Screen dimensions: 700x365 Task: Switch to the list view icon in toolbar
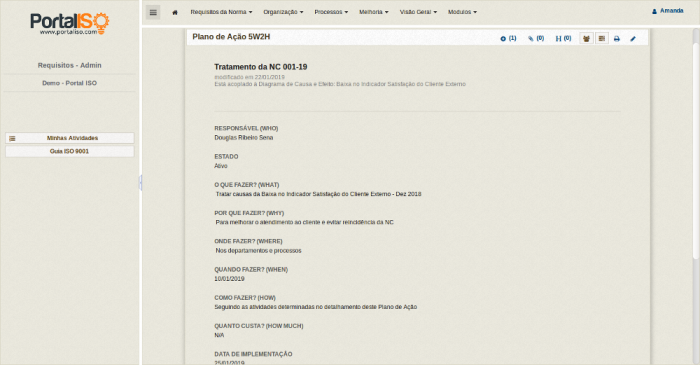(x=602, y=38)
